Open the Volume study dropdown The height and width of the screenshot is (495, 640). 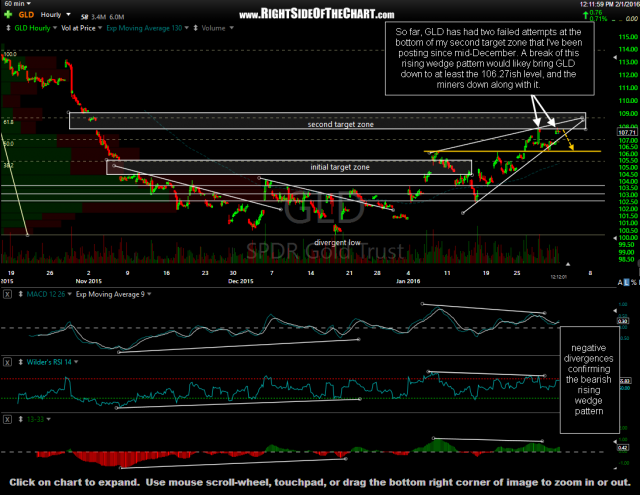(x=231, y=28)
